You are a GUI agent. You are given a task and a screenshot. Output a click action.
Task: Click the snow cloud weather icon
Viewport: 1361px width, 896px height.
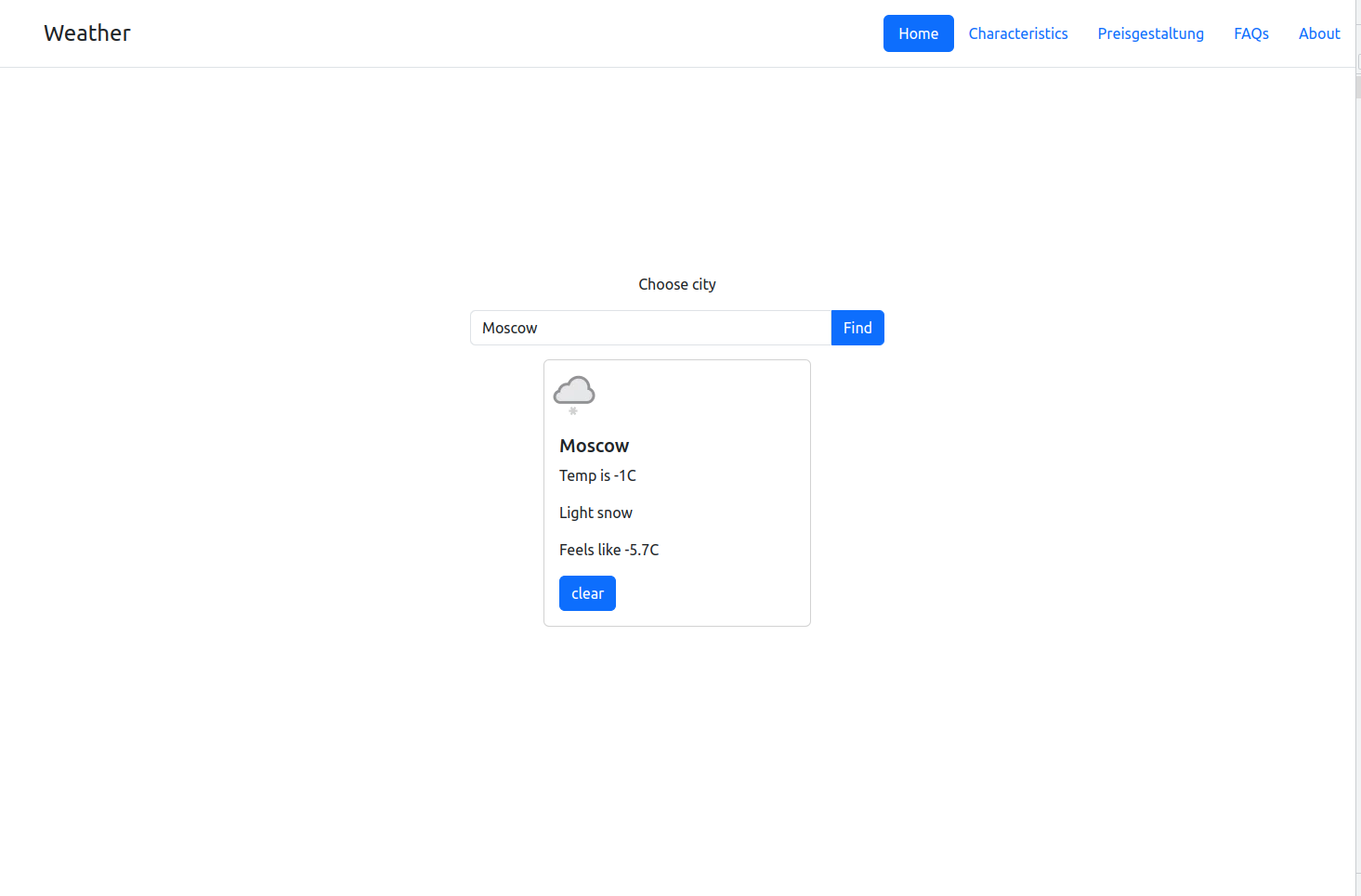pos(574,396)
